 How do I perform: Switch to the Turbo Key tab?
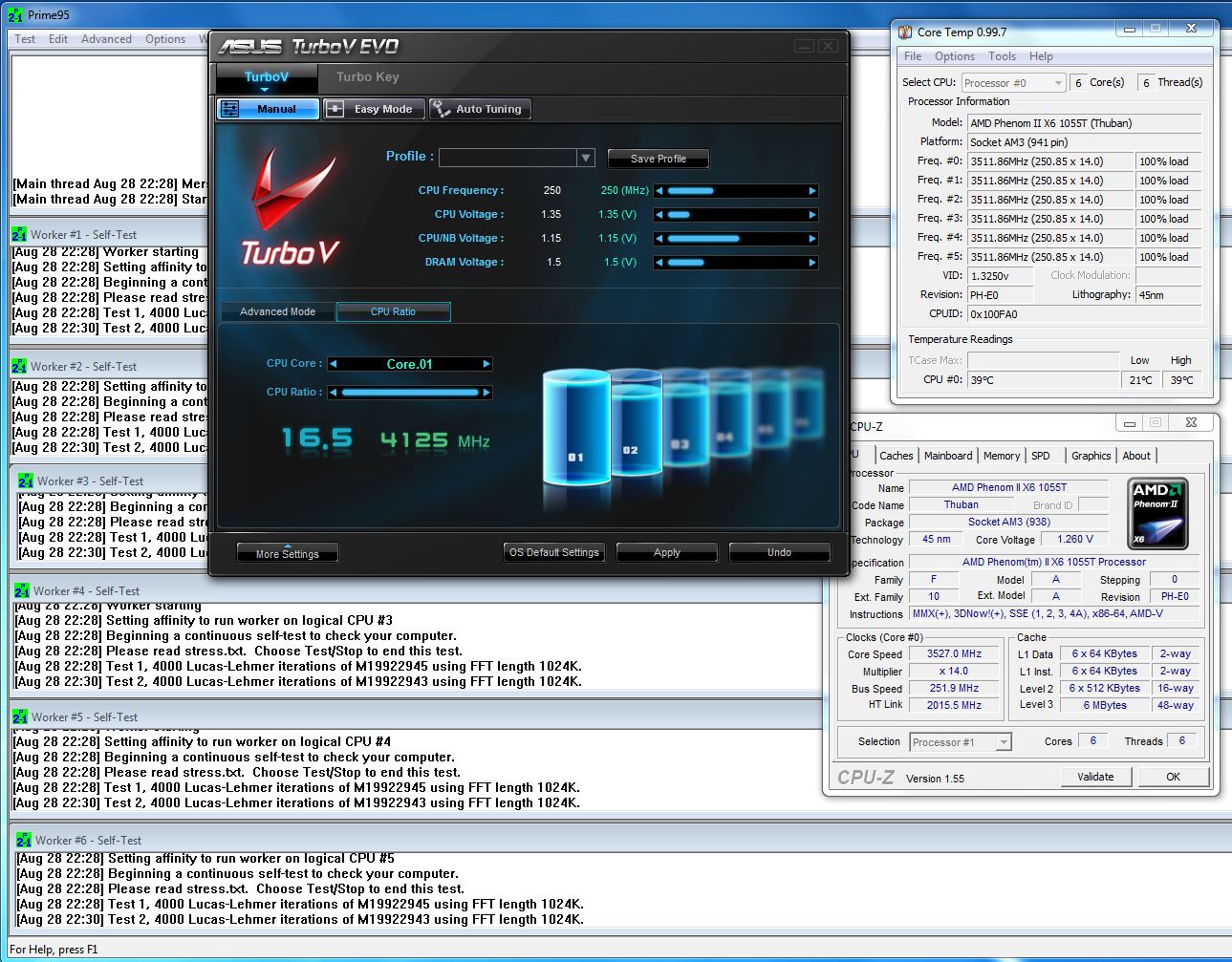click(x=368, y=77)
